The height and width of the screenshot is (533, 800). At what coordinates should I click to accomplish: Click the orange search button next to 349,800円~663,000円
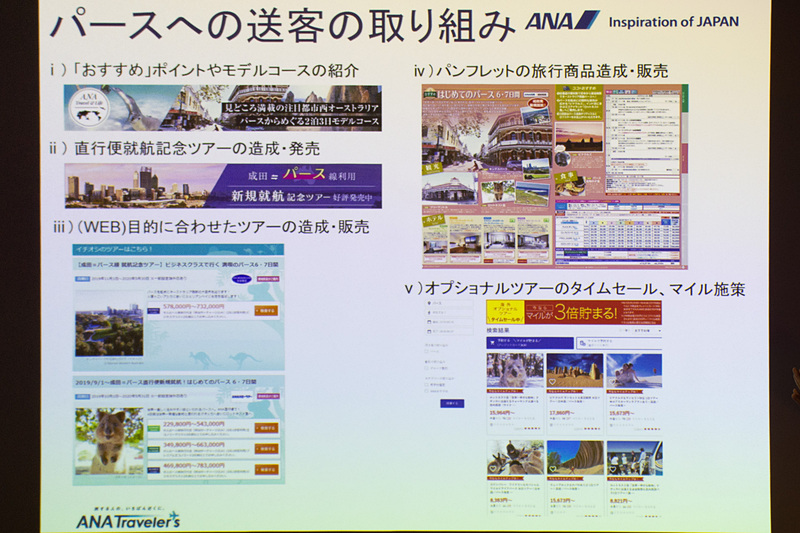pyautogui.click(x=266, y=449)
